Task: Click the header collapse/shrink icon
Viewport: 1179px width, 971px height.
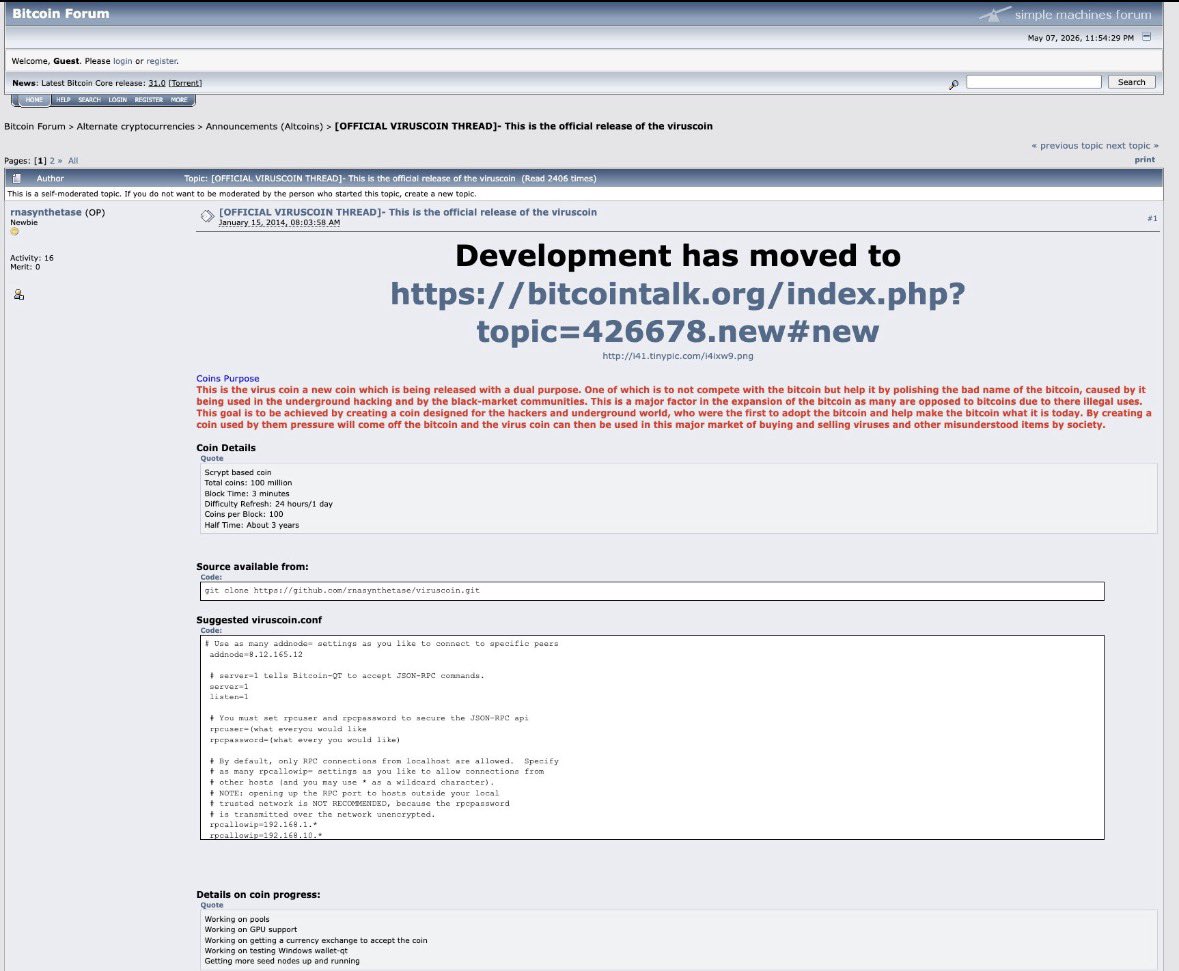Action: pos(1146,37)
